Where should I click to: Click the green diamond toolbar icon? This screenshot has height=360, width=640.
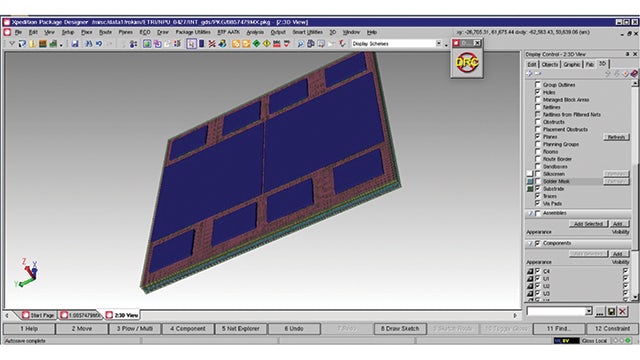pos(256,44)
